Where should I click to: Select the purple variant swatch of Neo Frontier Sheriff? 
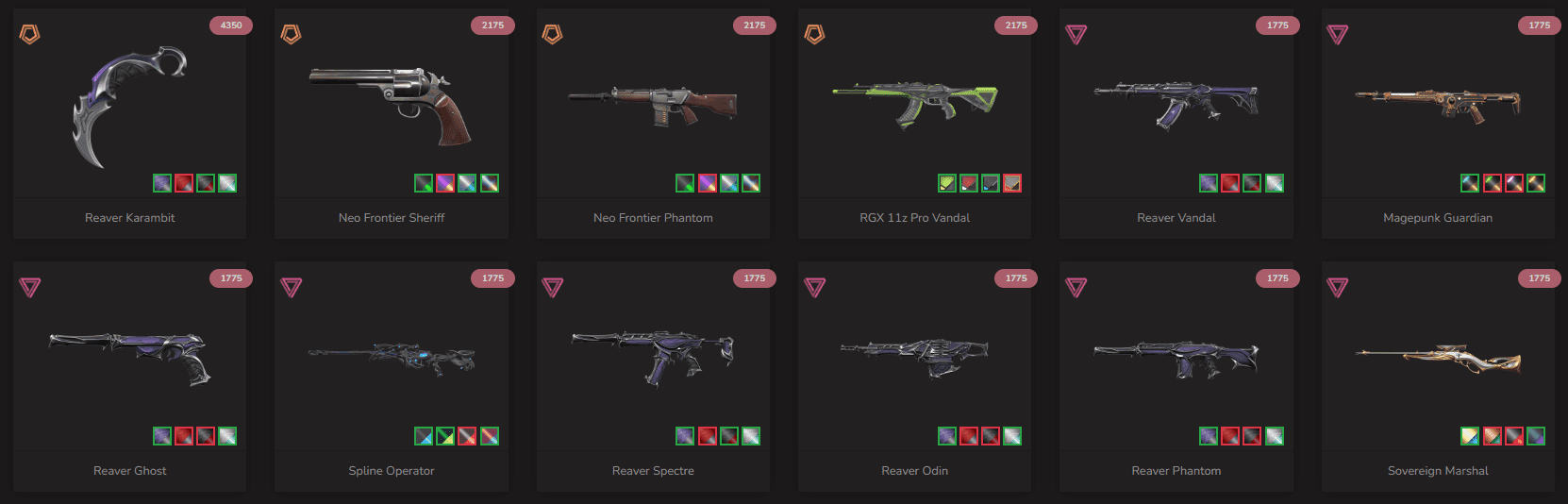point(445,183)
